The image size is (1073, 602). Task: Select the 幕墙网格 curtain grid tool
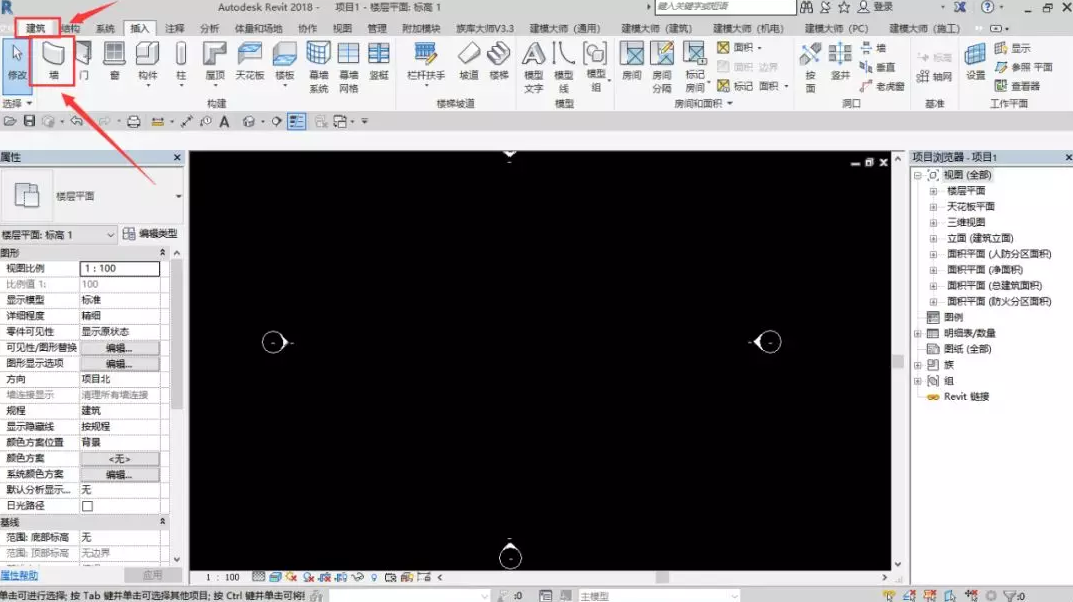348,66
